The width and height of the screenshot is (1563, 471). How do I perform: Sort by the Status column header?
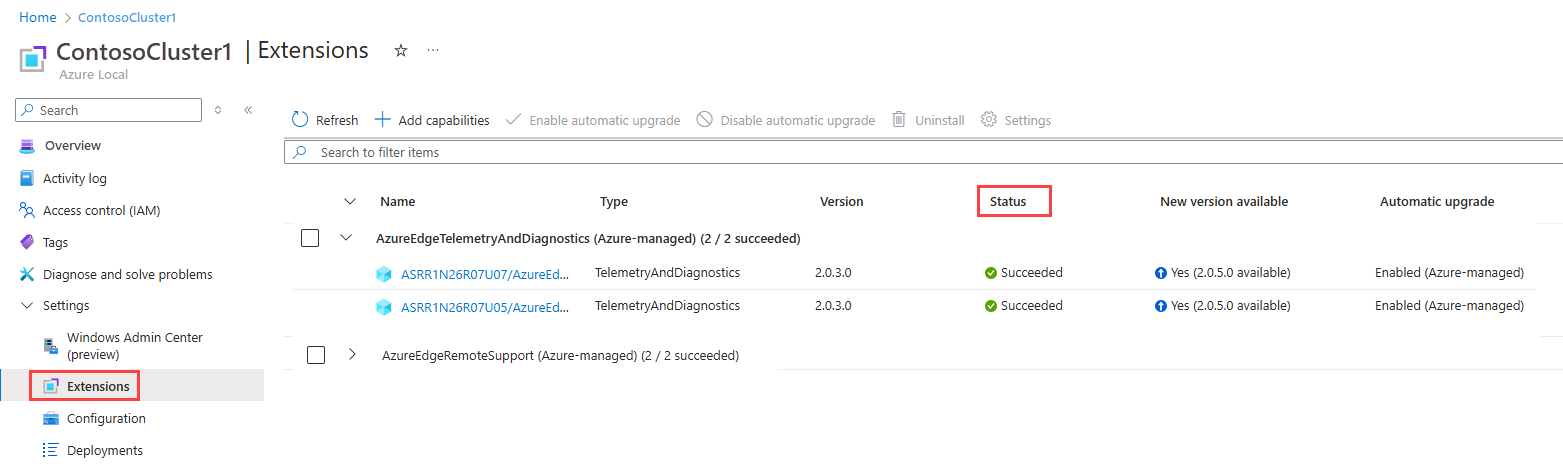pyautogui.click(x=1008, y=202)
